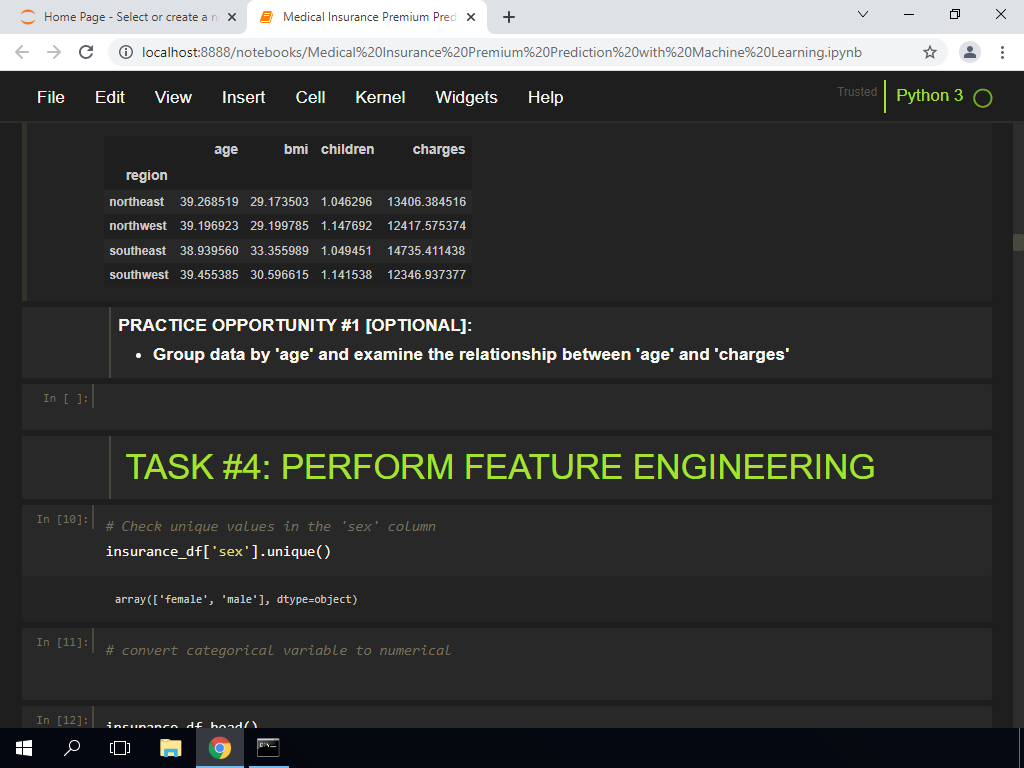Select the Medical Insurance Premium notebook tab

click(366, 17)
